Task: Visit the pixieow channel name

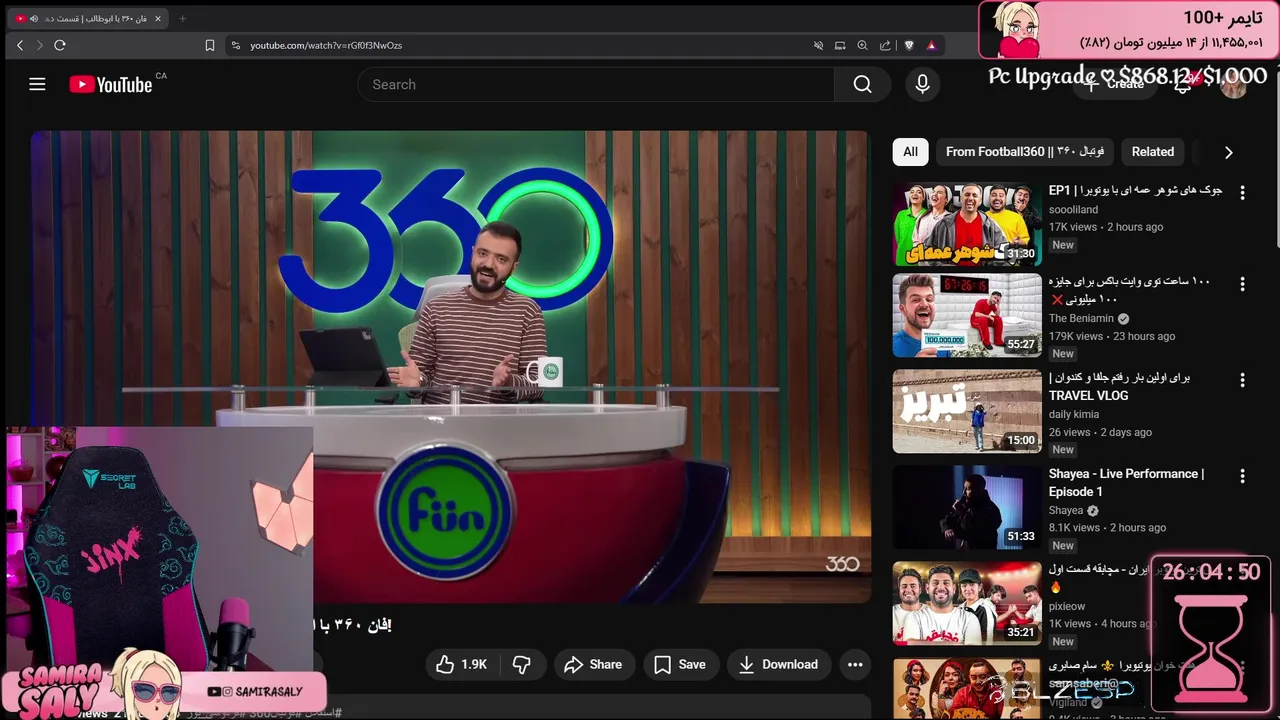Action: point(1067,606)
